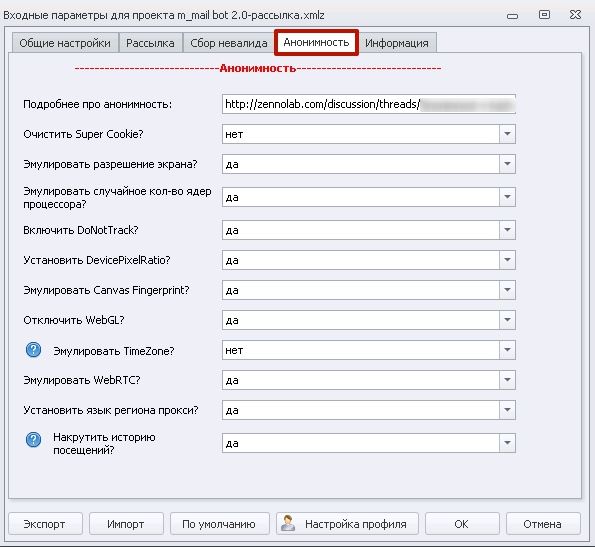The width and height of the screenshot is (595, 547).
Task: Click label Эмулировать разрешение экрана?
Action: coord(110,164)
